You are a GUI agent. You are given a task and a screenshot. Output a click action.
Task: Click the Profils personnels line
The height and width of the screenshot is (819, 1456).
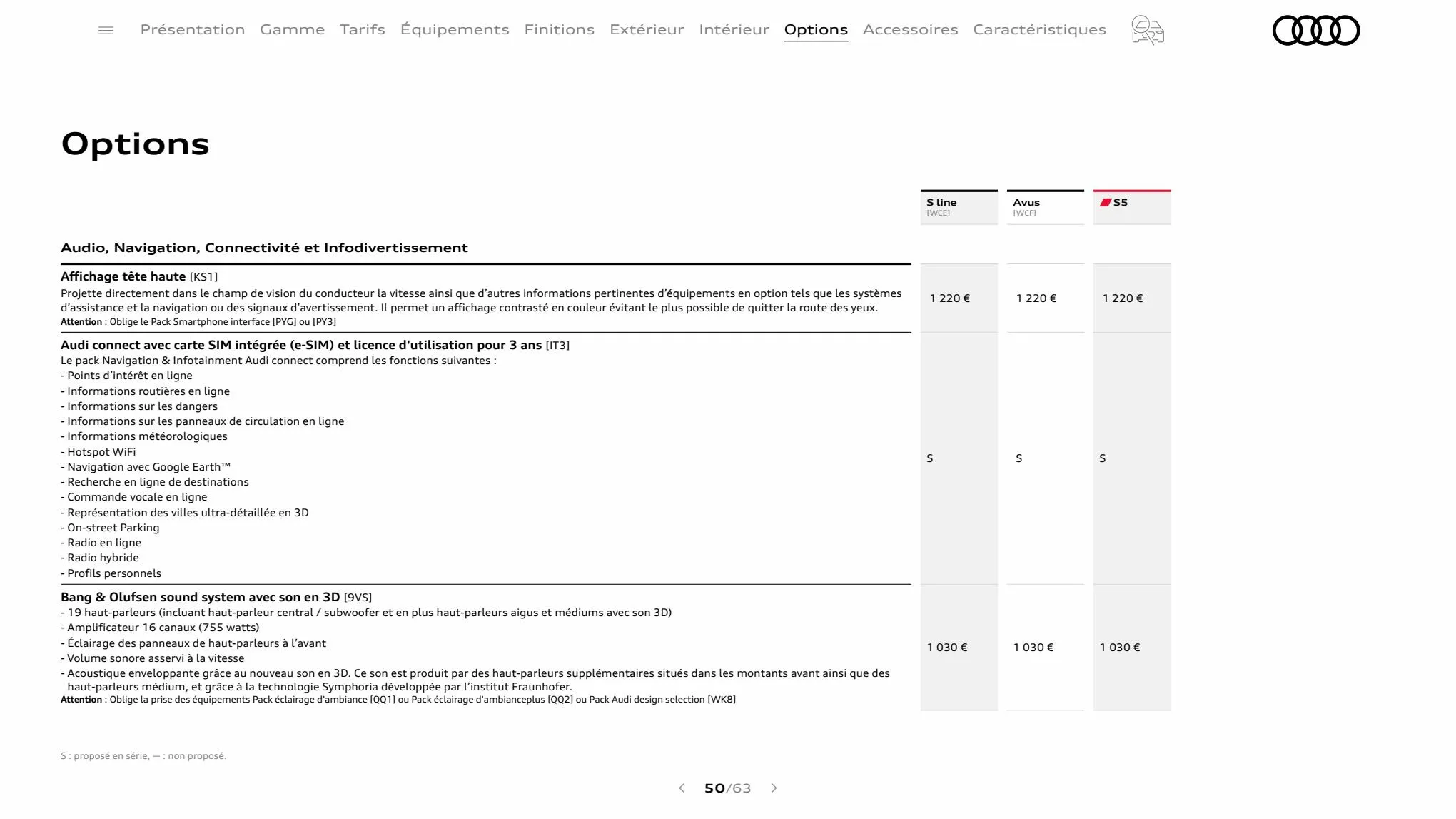[111, 573]
